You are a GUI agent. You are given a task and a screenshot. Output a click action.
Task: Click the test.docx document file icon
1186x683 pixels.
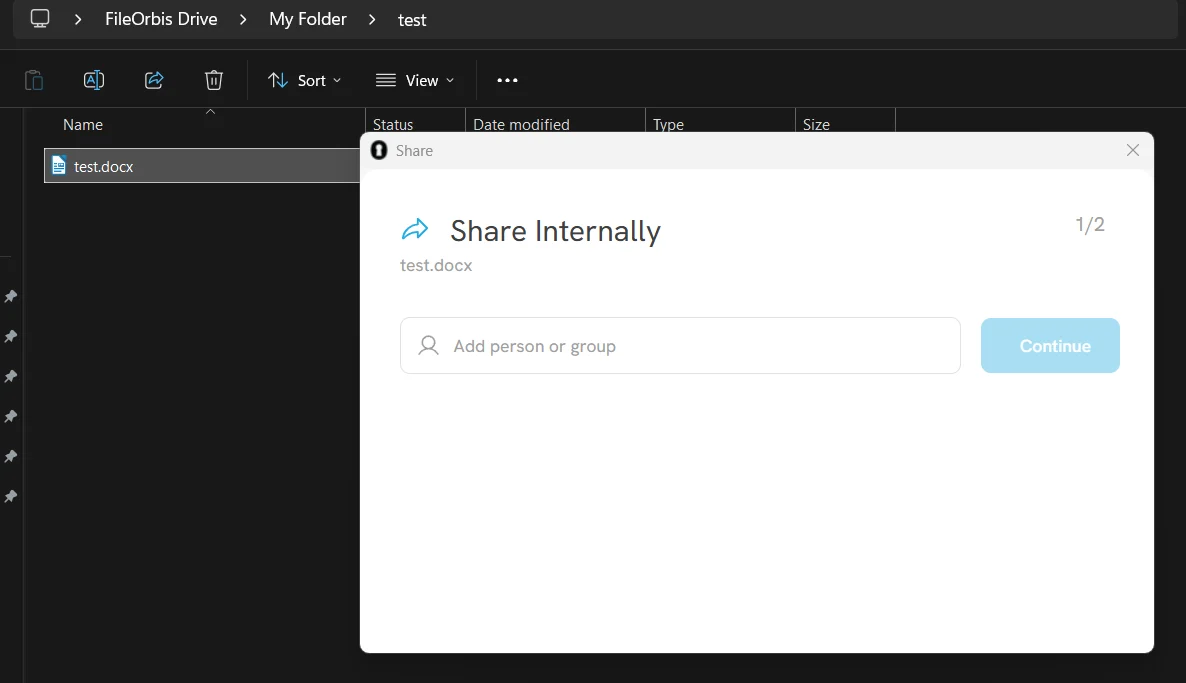(x=59, y=166)
